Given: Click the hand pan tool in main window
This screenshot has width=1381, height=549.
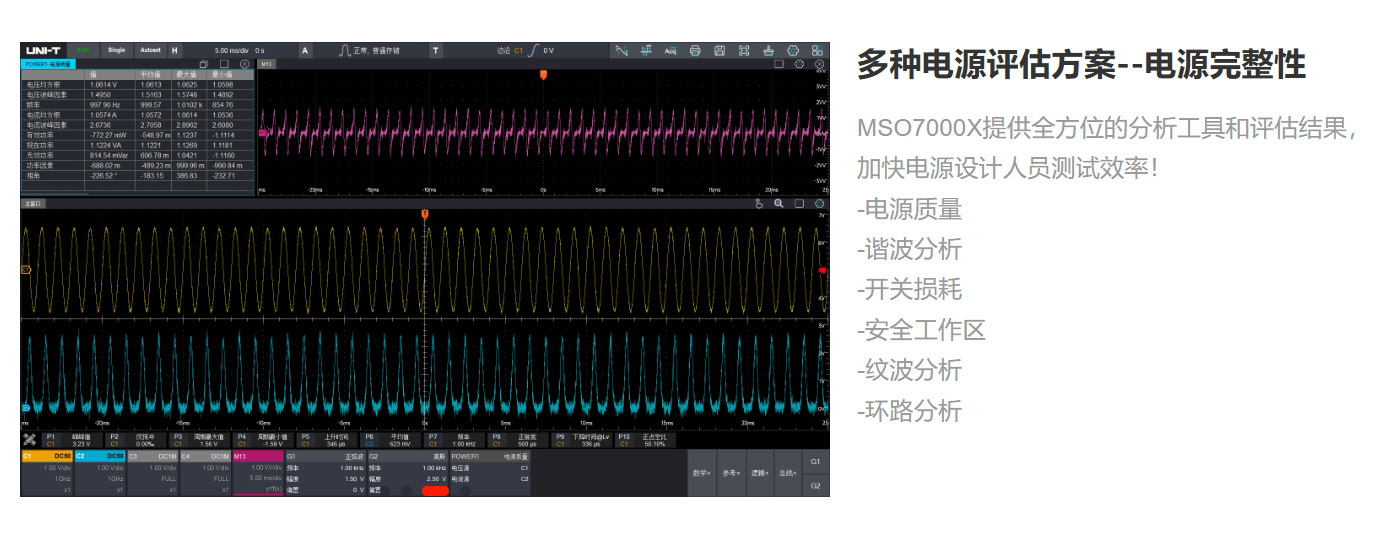Looking at the screenshot, I should 759,203.
